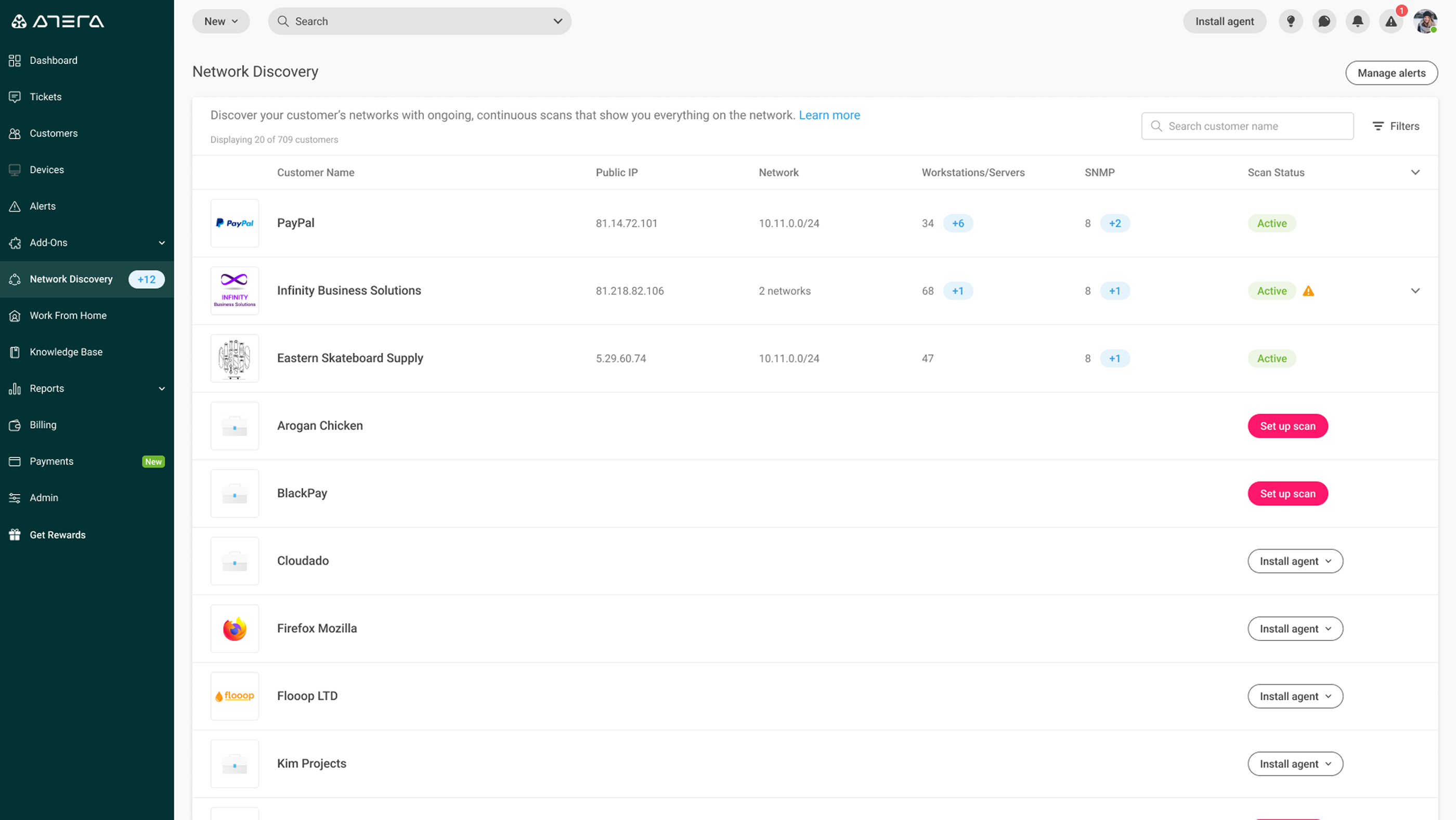Click the Kim Projects briefcase icon
This screenshot has height=820, width=1456.
coord(235,764)
